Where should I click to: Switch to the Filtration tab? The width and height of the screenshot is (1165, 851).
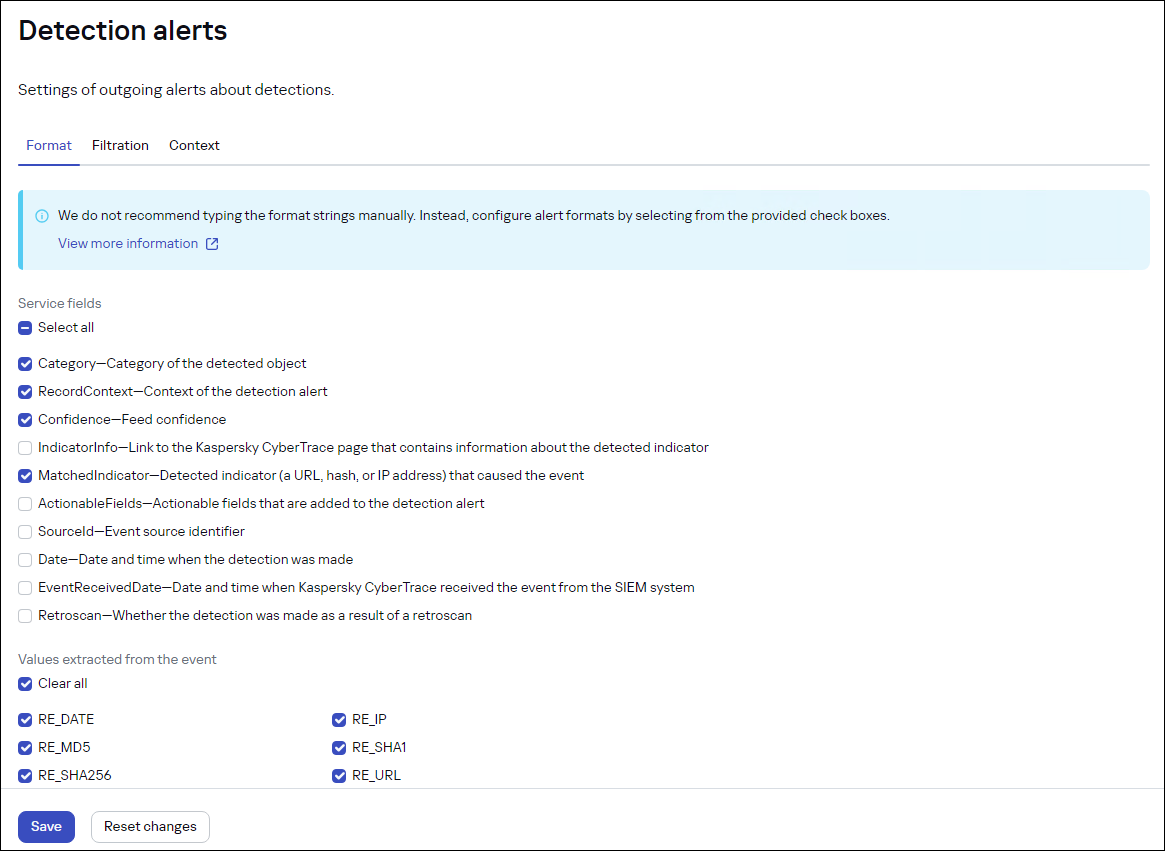pyautogui.click(x=120, y=145)
